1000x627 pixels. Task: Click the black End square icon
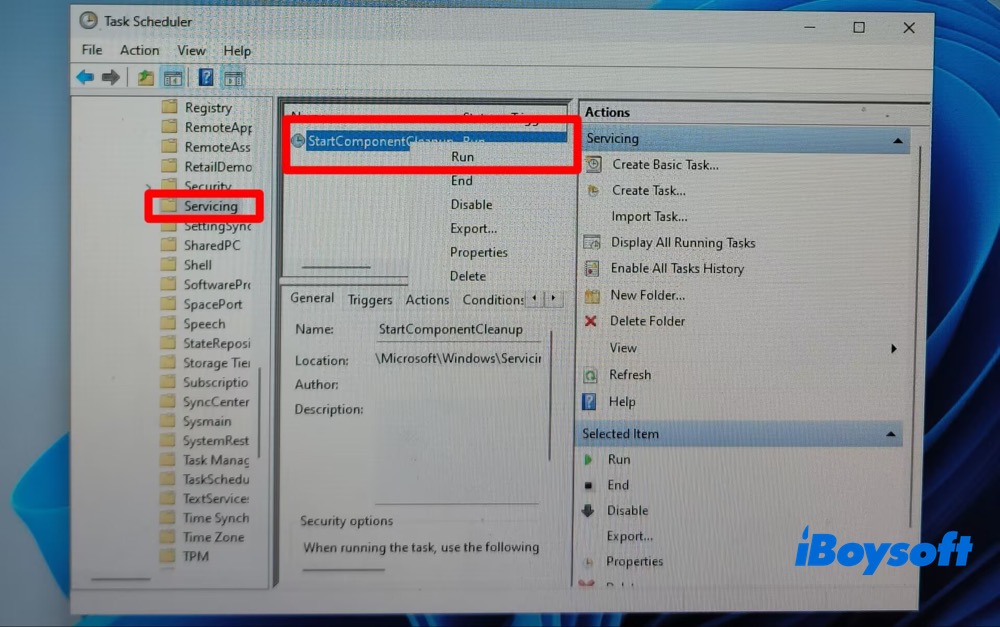tap(588, 485)
